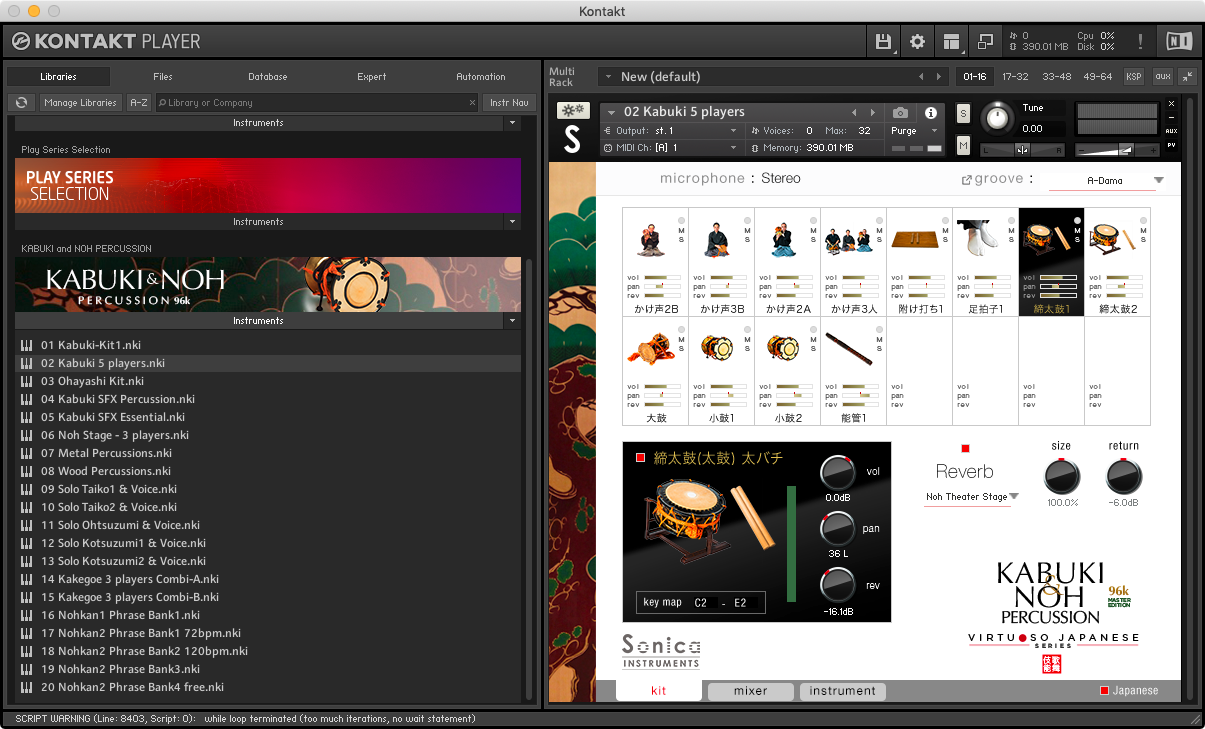Click the save floppy disk icon
Screen dimensions: 1205x729
pos(883,42)
